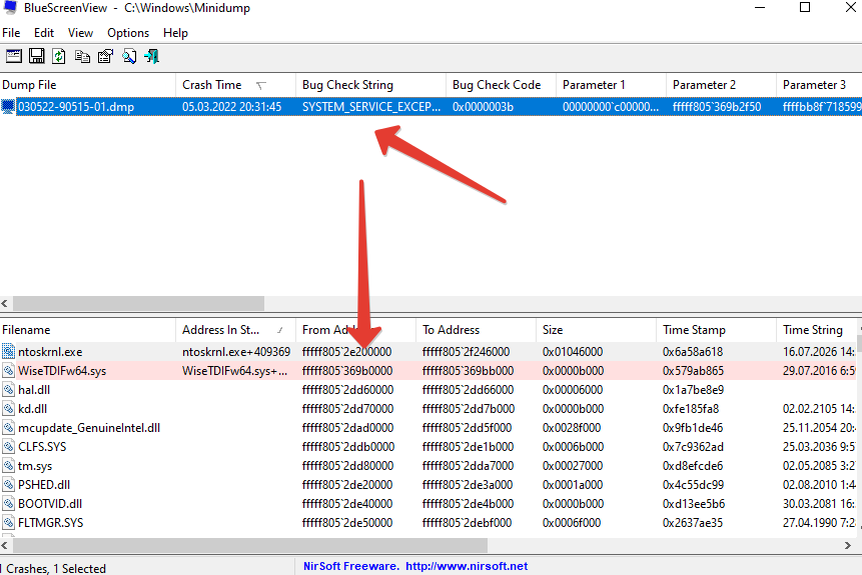Click the BOOTVID.dll file icon
This screenshot has height=575, width=862.
[8, 504]
